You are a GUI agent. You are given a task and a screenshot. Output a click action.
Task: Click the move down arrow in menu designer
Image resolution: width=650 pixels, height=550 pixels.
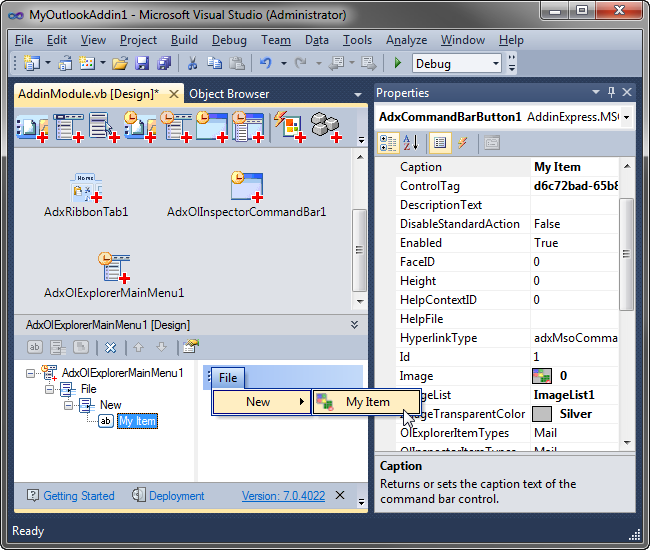point(162,347)
